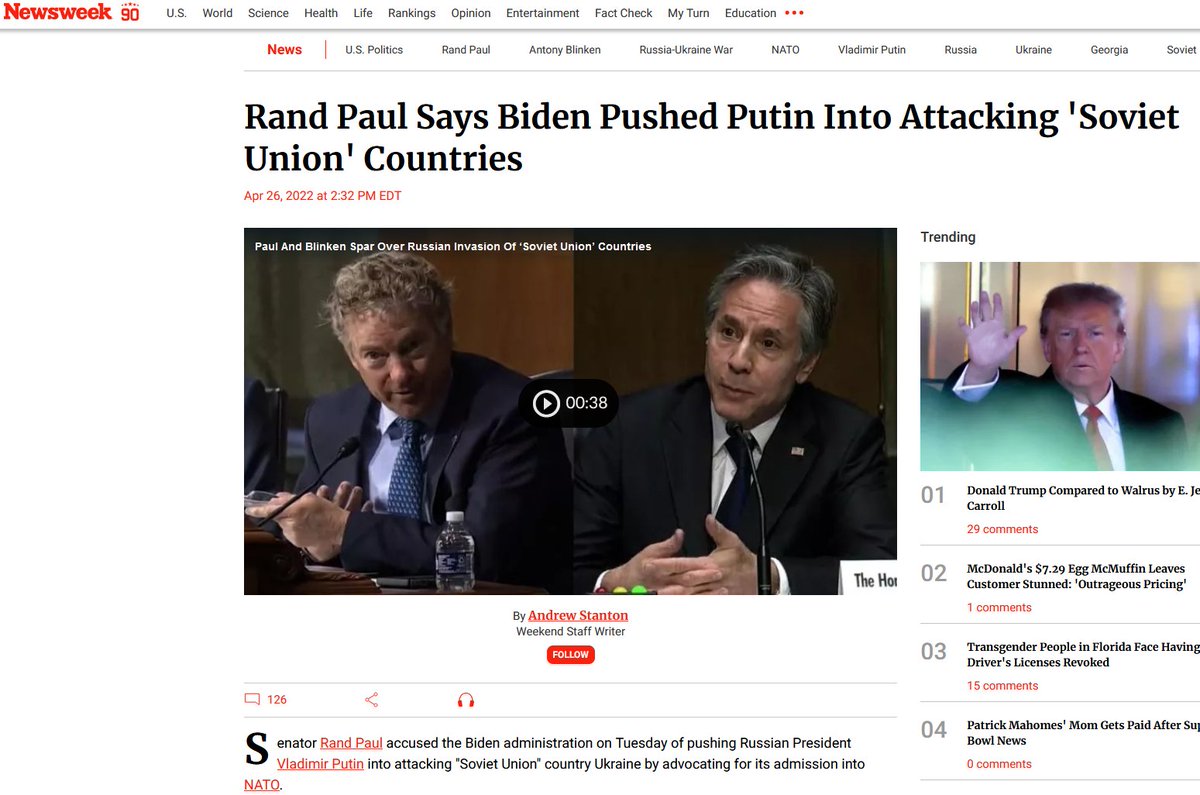This screenshot has height=795, width=1200.
Task: Select the Antony Blinken topic tab
Action: tap(565, 50)
